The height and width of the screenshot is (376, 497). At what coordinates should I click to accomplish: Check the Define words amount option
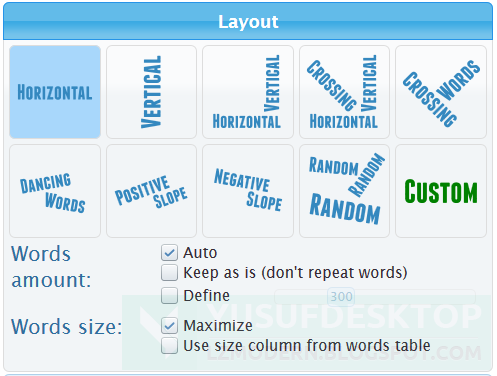point(169,295)
